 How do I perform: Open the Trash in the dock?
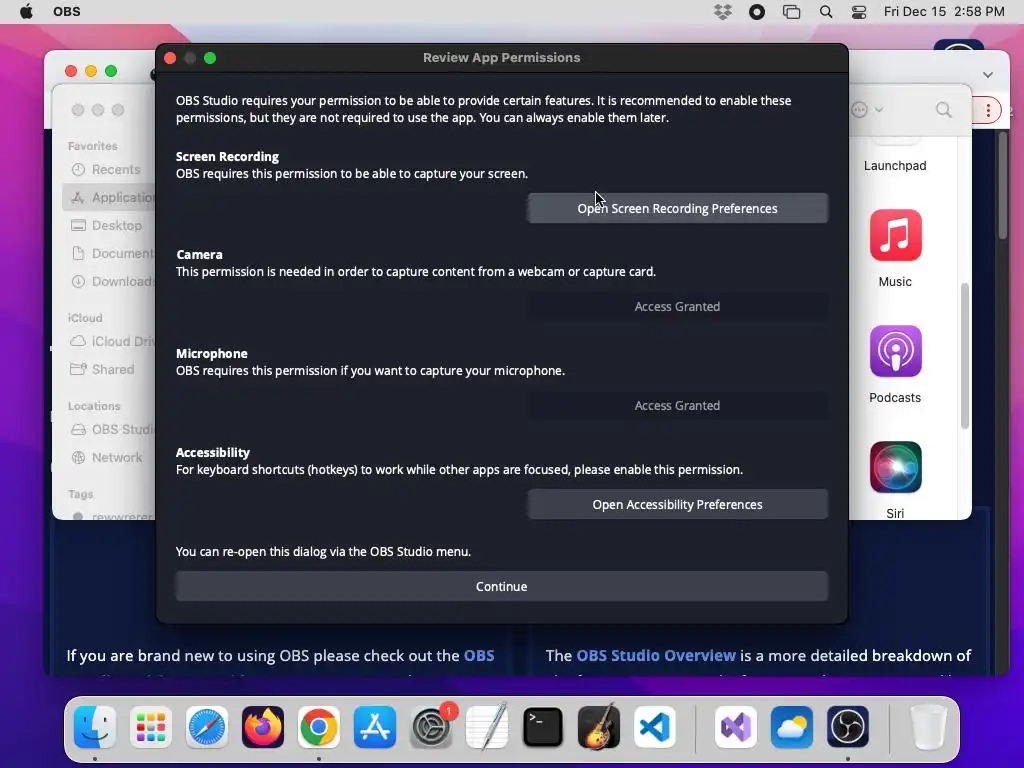928,727
